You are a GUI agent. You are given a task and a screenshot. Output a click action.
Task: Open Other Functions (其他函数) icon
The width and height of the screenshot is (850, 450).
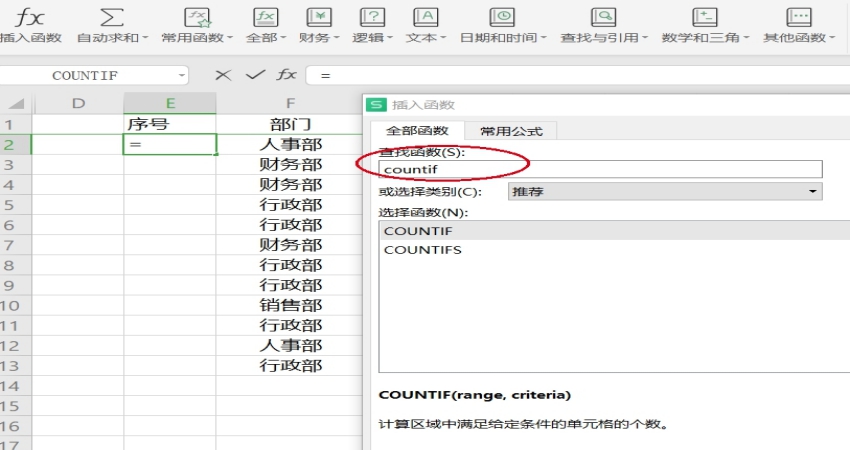799,17
